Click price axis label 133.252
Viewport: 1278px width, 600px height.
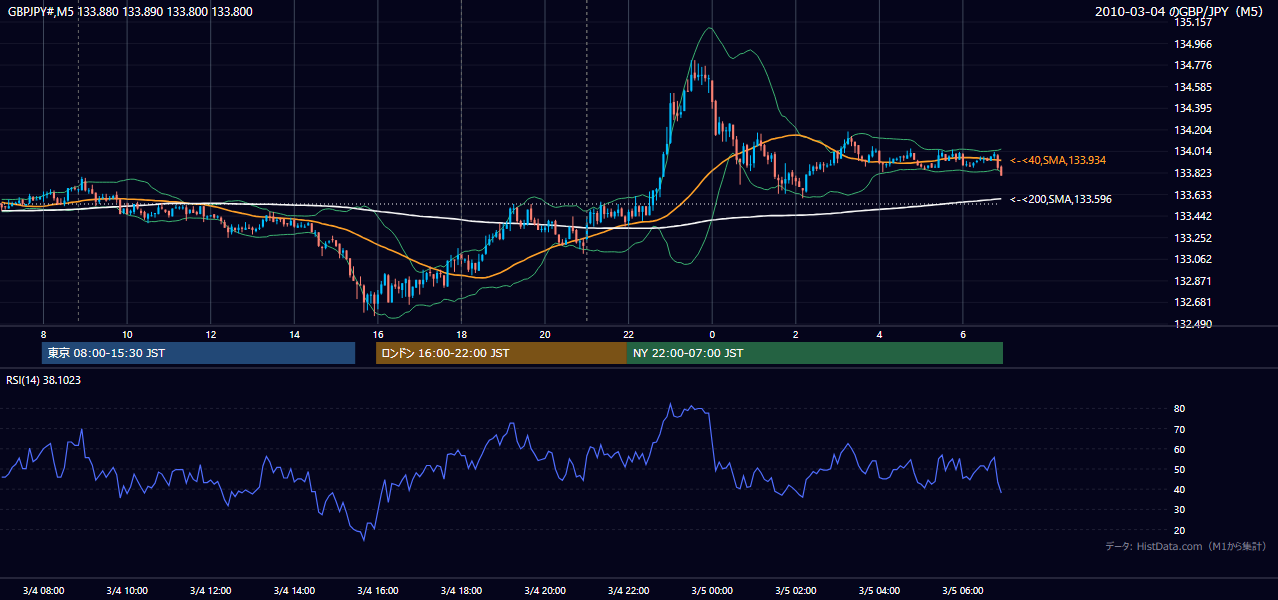pyautogui.click(x=1193, y=238)
